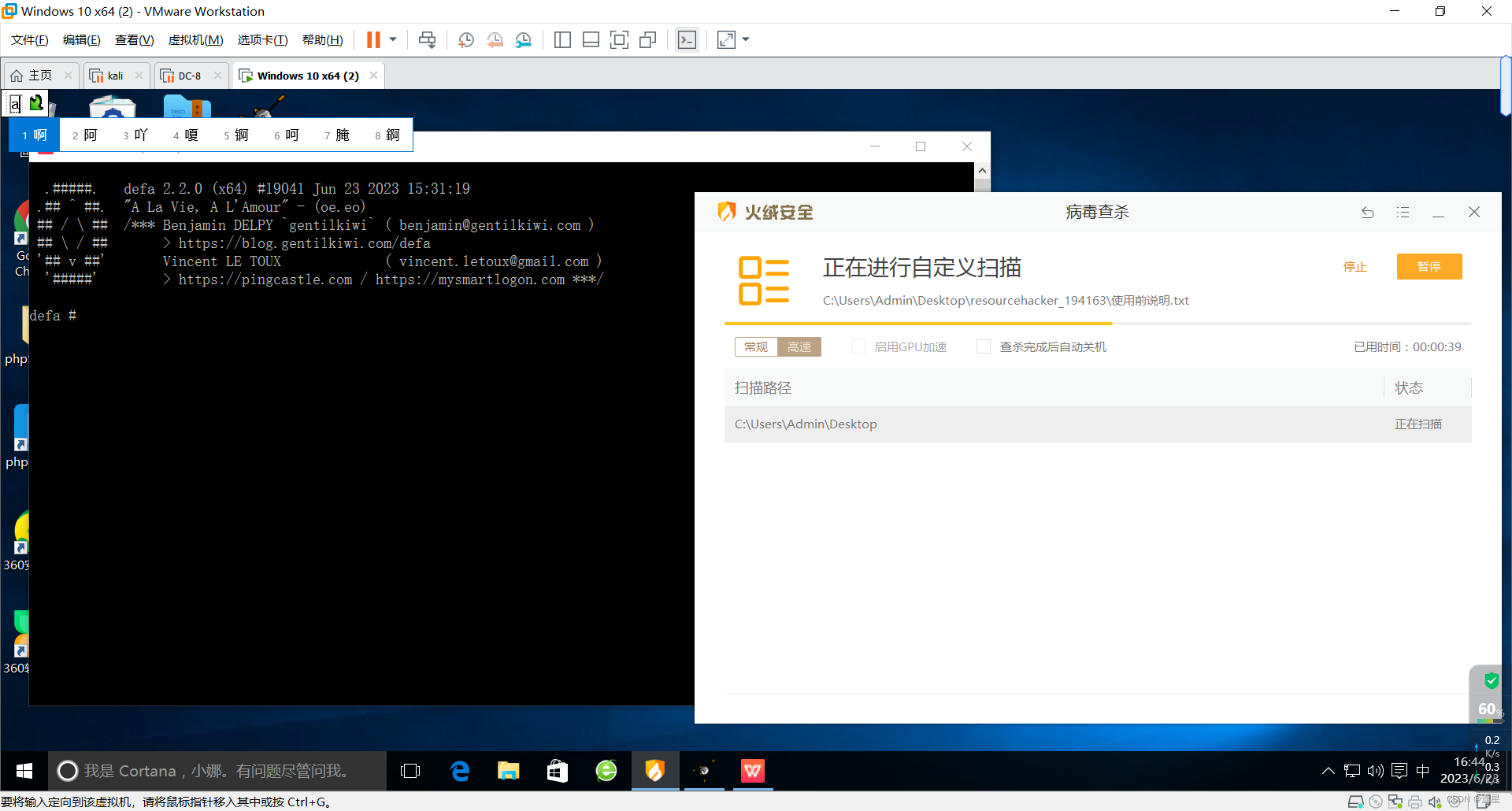Show or hide the library sidebar panel
The width and height of the screenshot is (1512, 811).
pos(562,40)
